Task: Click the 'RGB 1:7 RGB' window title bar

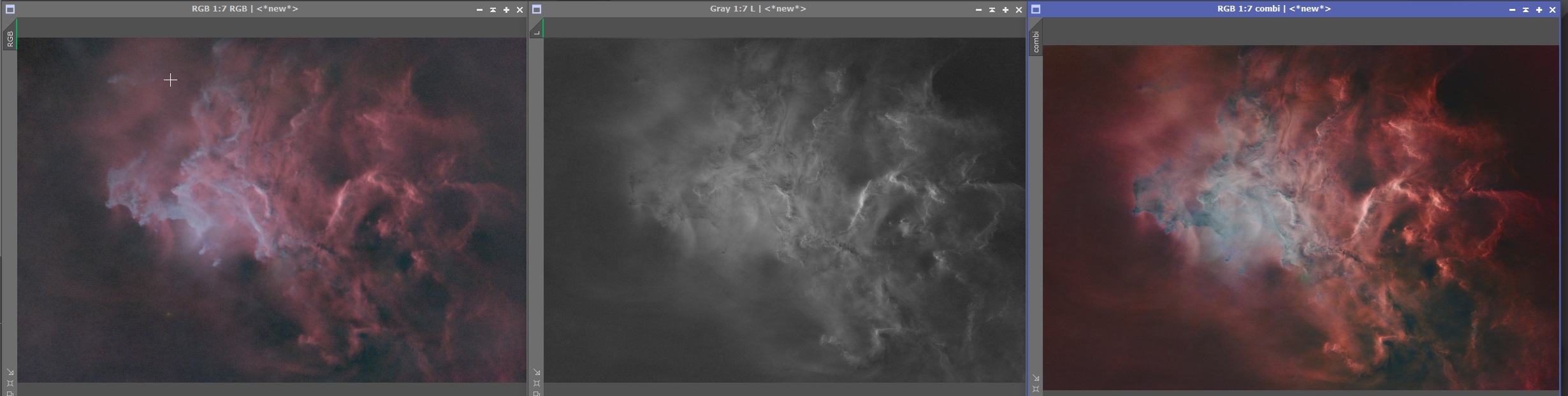Action: (245, 9)
